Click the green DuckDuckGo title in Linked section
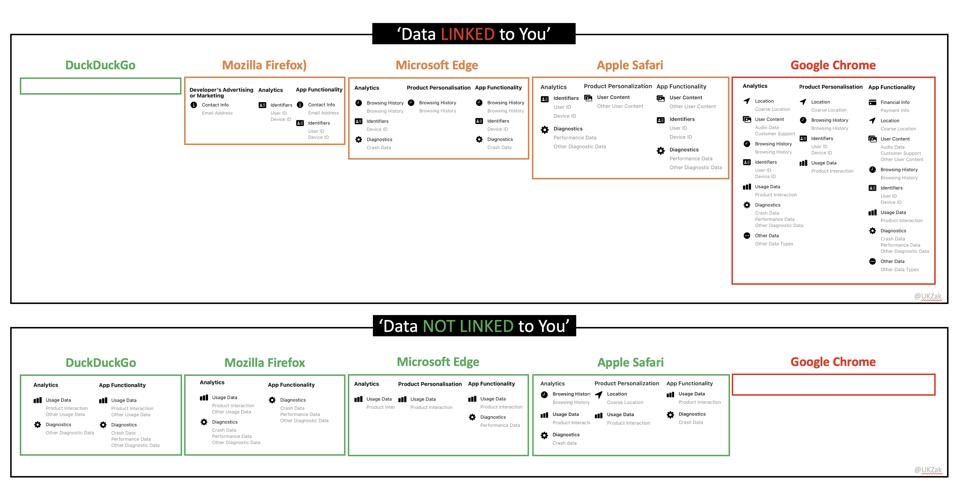The height and width of the screenshot is (488, 959). pos(101,65)
